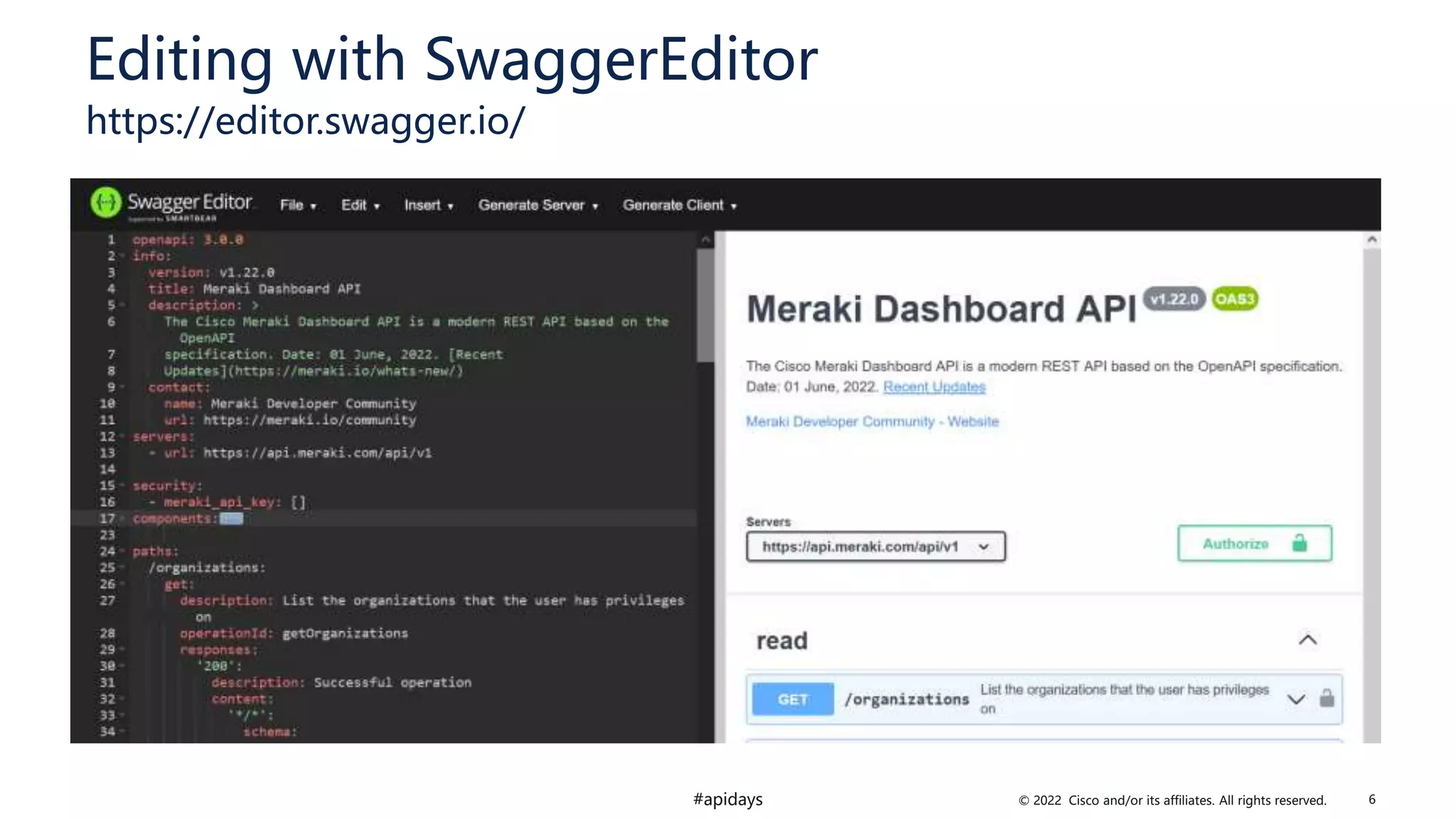Click the GET method badge for /organizations
1456x819 pixels.
pyautogui.click(x=793, y=700)
